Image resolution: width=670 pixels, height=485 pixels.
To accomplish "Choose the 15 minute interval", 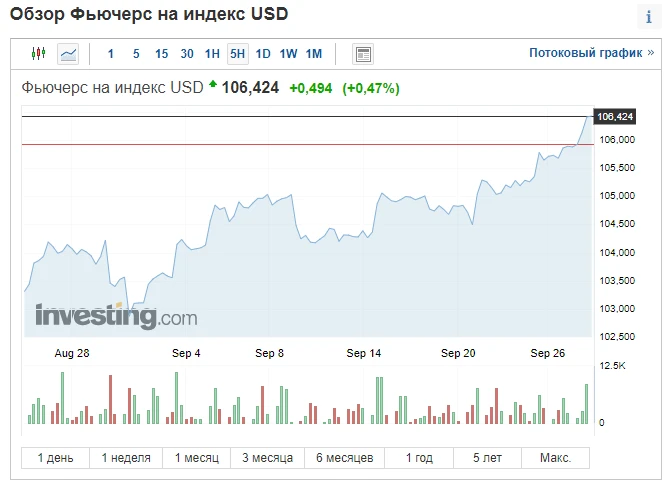I will 162,54.
